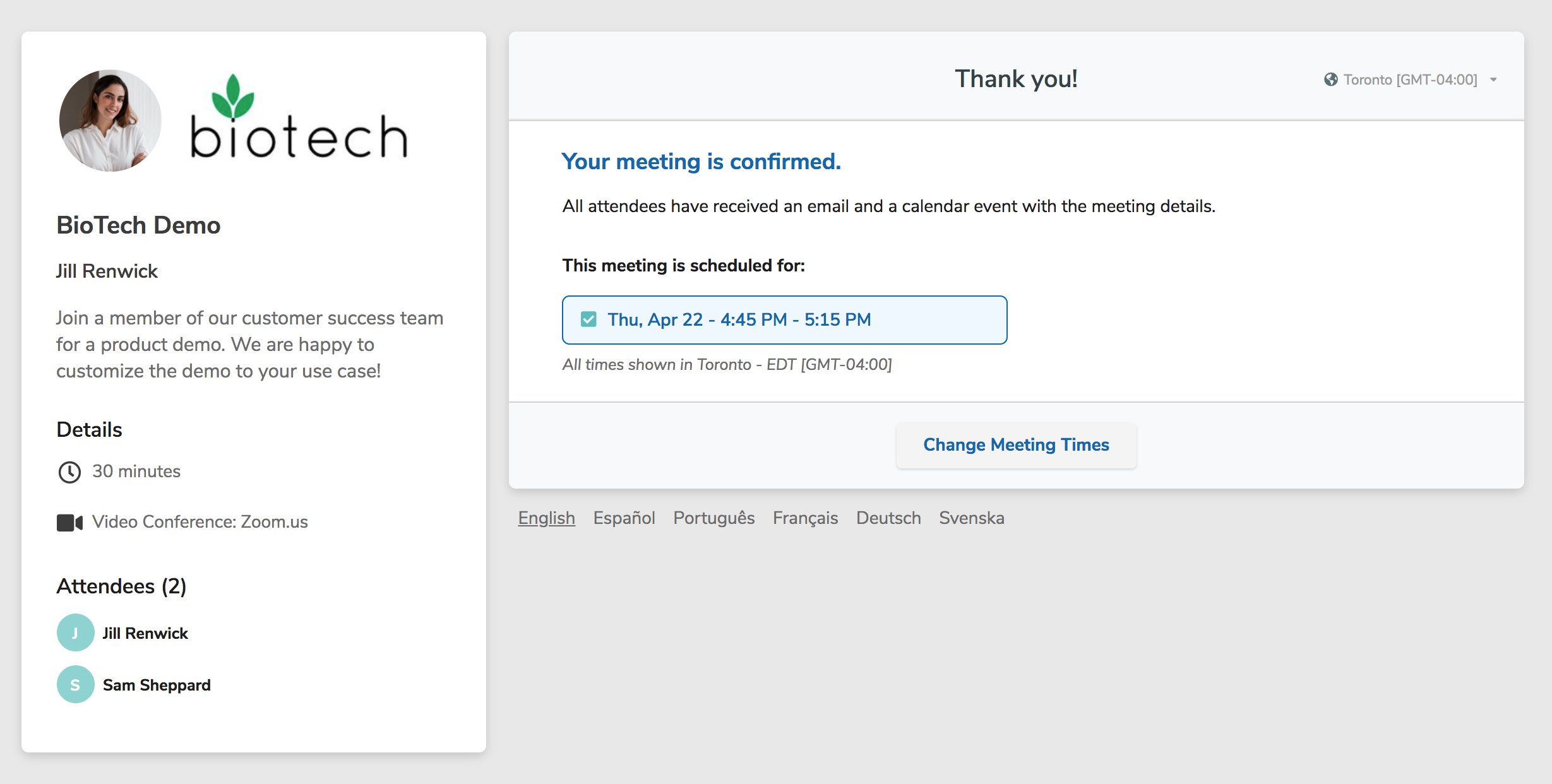Switch language to English
Viewport: 1552px width, 784px height.
point(546,518)
